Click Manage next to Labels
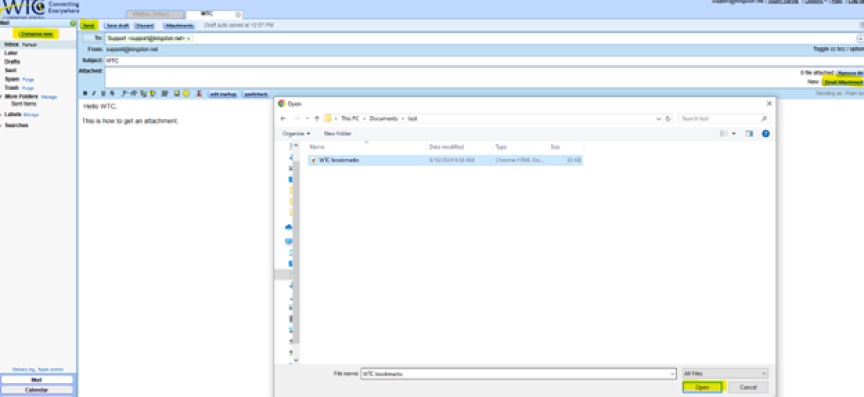Screen dimensions: 864x397 point(31,115)
